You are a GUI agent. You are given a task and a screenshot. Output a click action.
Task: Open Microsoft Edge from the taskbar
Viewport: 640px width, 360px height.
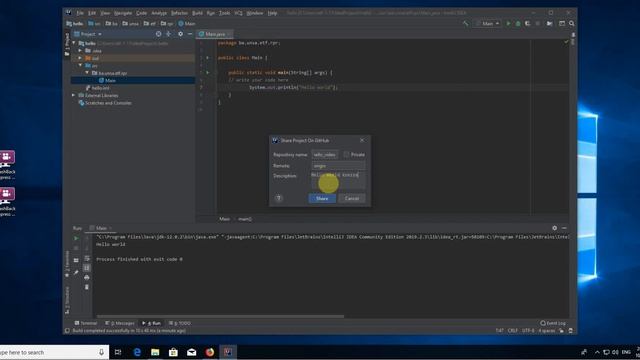(x=137, y=352)
